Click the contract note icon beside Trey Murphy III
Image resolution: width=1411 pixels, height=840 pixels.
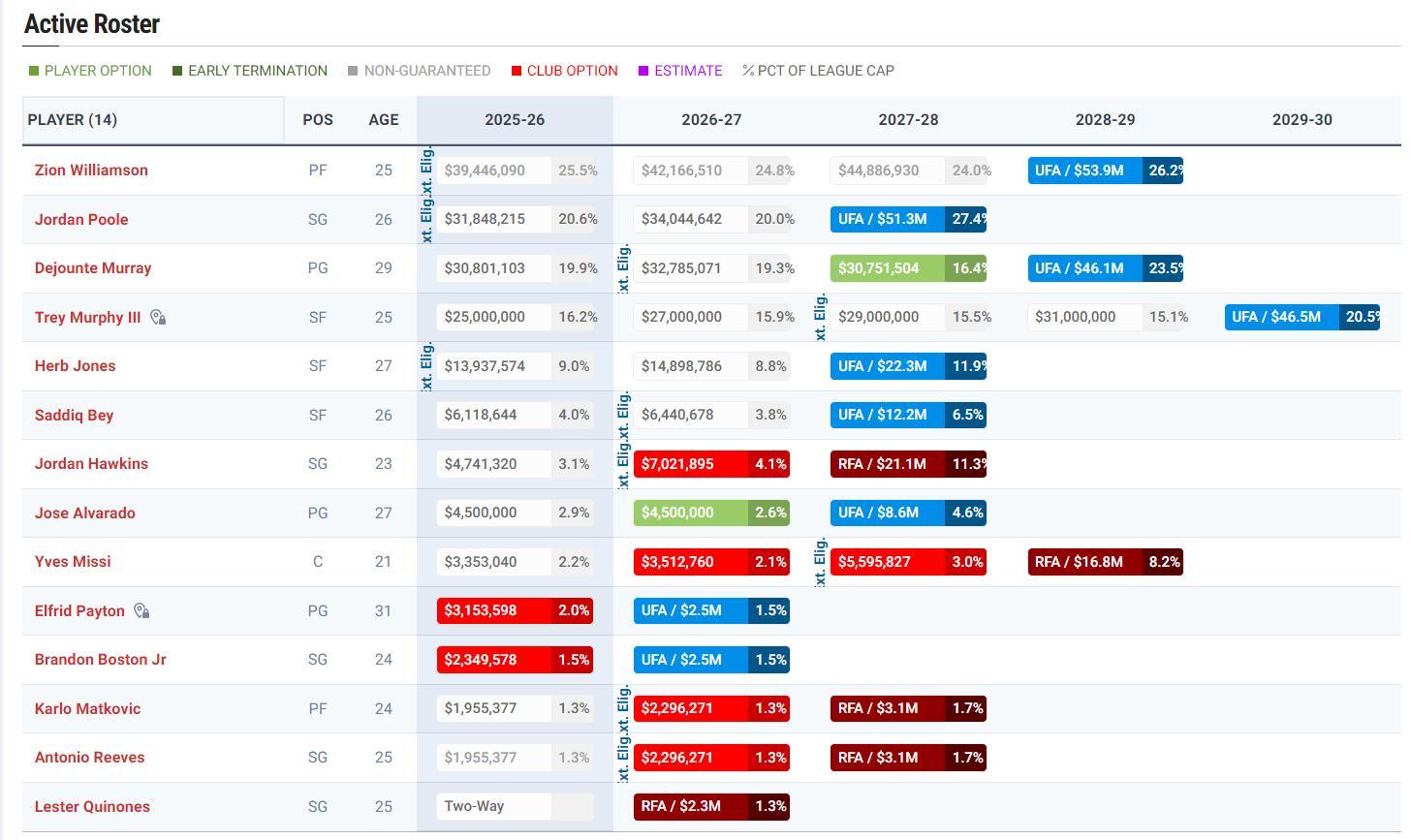pyautogui.click(x=158, y=318)
